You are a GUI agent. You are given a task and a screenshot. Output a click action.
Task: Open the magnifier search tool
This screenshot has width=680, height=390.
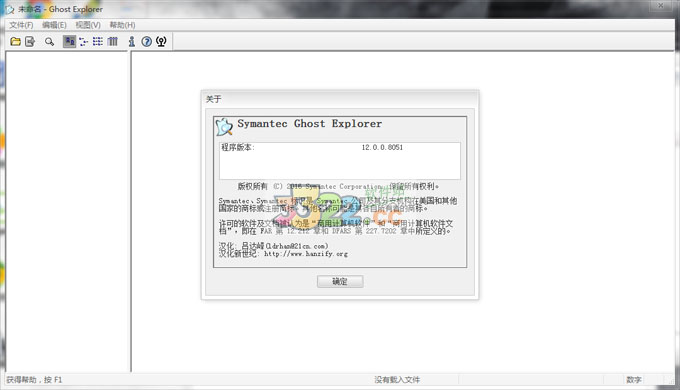pyautogui.click(x=49, y=42)
